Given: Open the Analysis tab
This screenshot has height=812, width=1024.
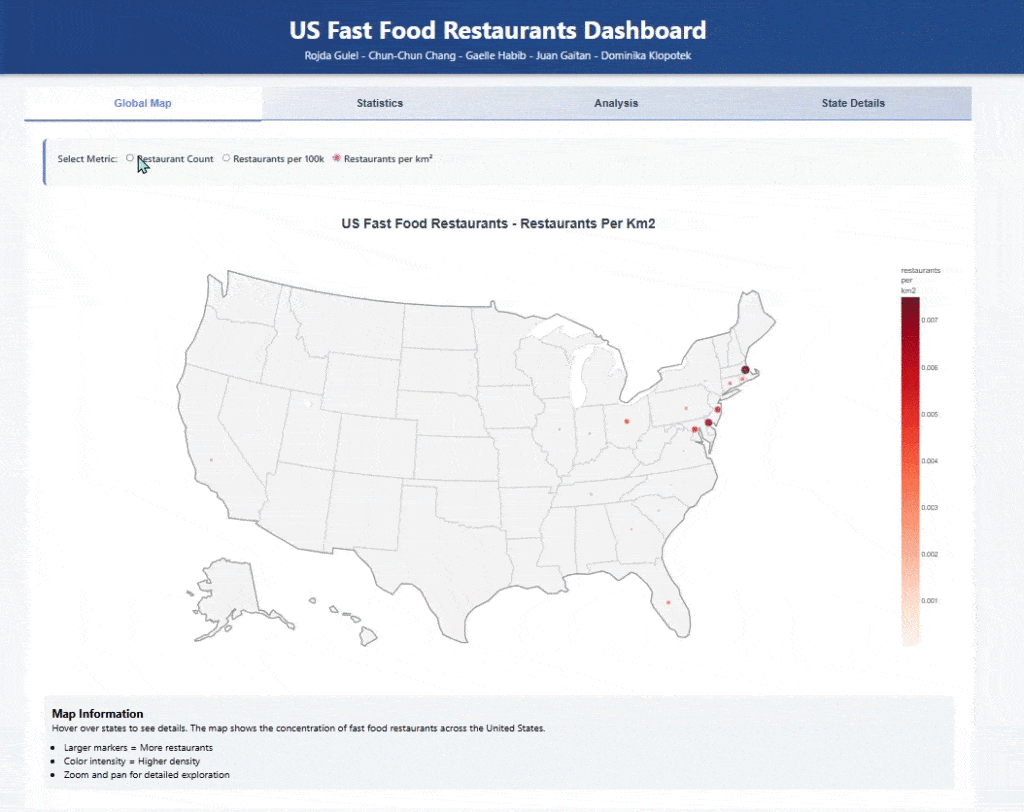Looking at the screenshot, I should point(616,103).
